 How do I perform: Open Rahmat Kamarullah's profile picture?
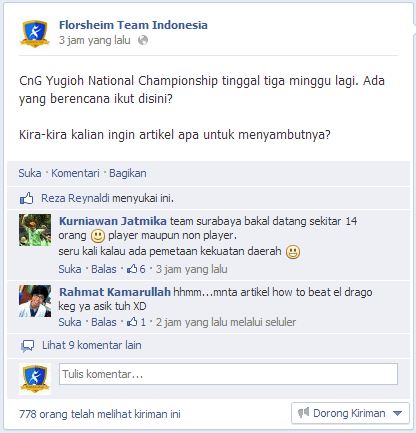point(35,301)
